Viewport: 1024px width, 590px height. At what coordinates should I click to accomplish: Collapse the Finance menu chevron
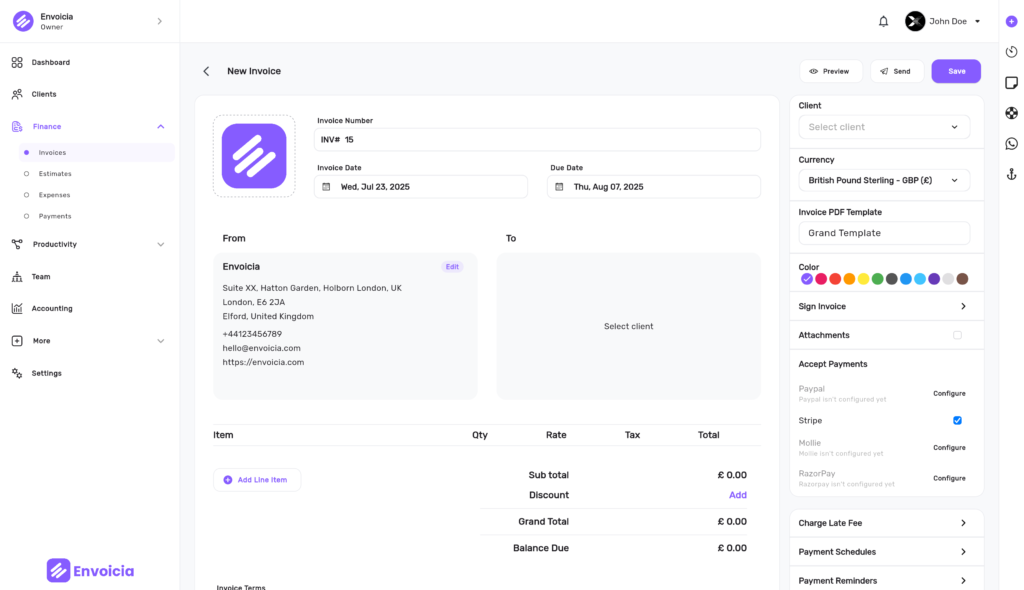tap(161, 127)
